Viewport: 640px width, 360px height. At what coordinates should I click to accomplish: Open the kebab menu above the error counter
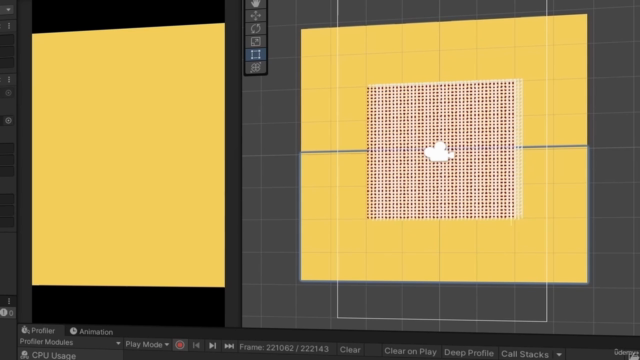coord(9,301)
